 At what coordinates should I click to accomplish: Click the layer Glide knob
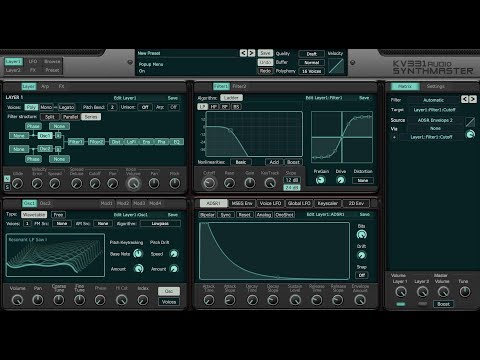(x=17, y=183)
